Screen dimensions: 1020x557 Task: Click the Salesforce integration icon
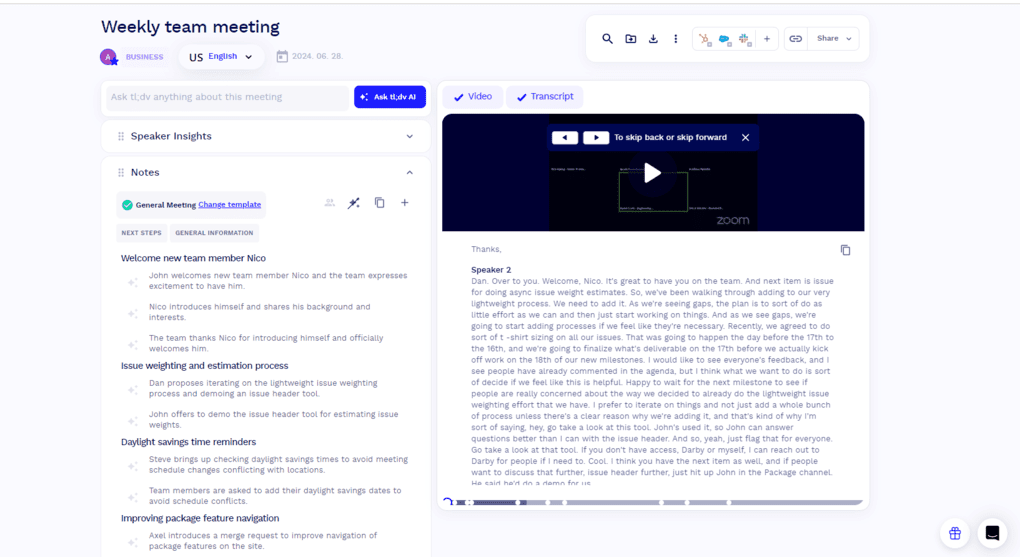tap(725, 40)
